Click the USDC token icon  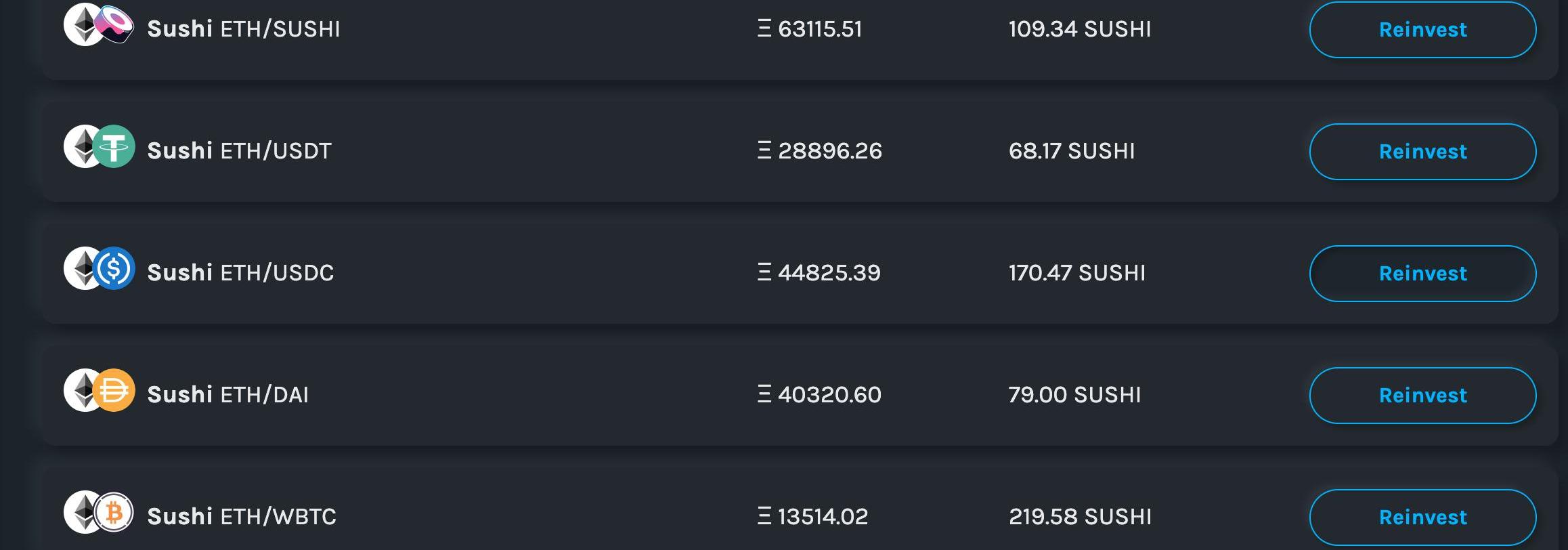pos(114,268)
